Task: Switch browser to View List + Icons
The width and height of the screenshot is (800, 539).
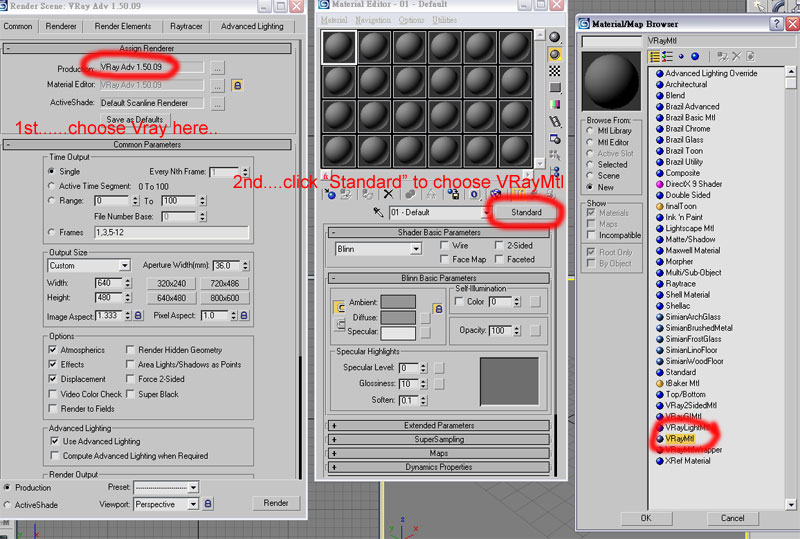Action: point(667,56)
